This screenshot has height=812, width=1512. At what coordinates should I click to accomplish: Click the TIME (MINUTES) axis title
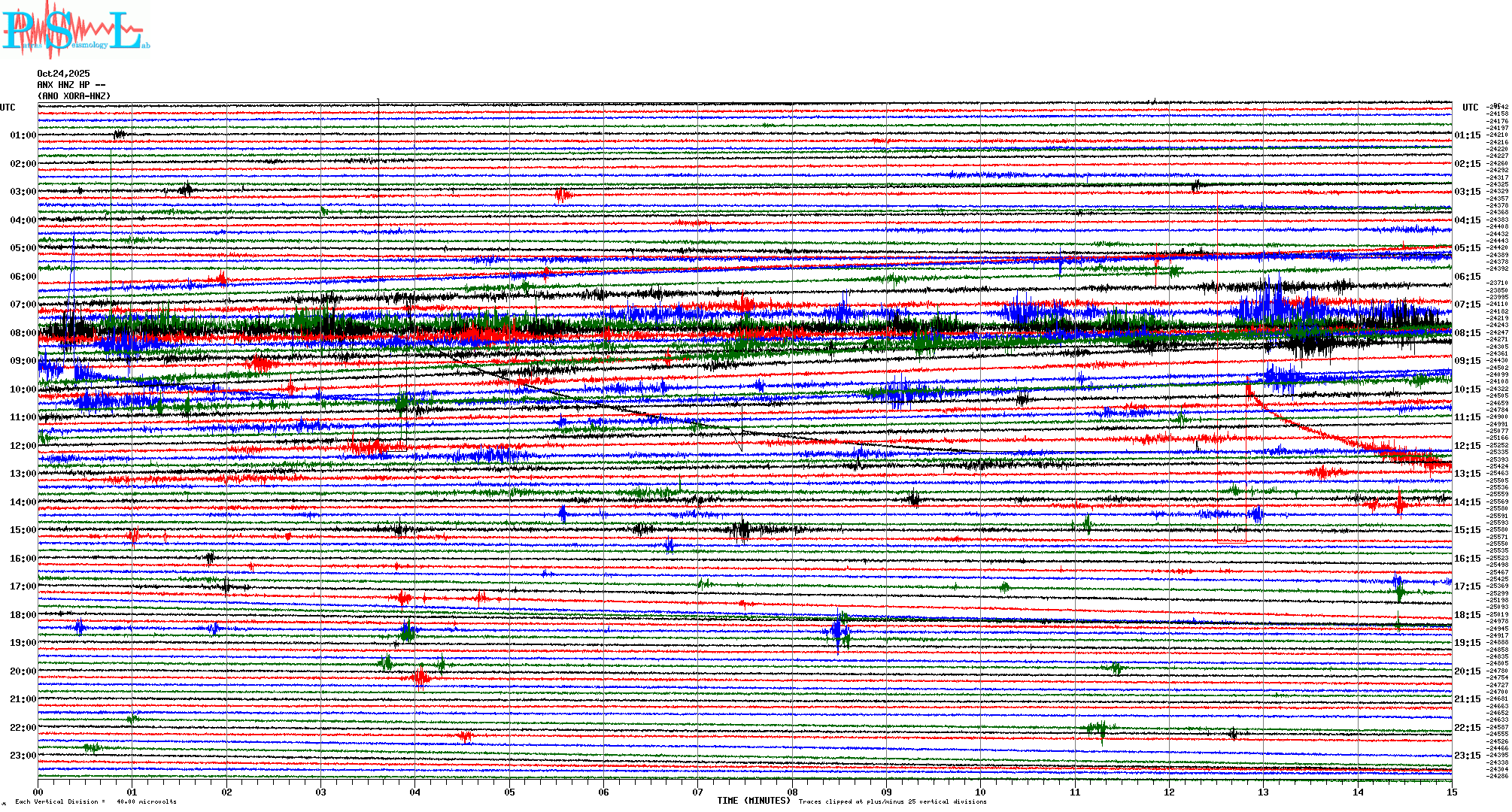pyautogui.click(x=753, y=801)
